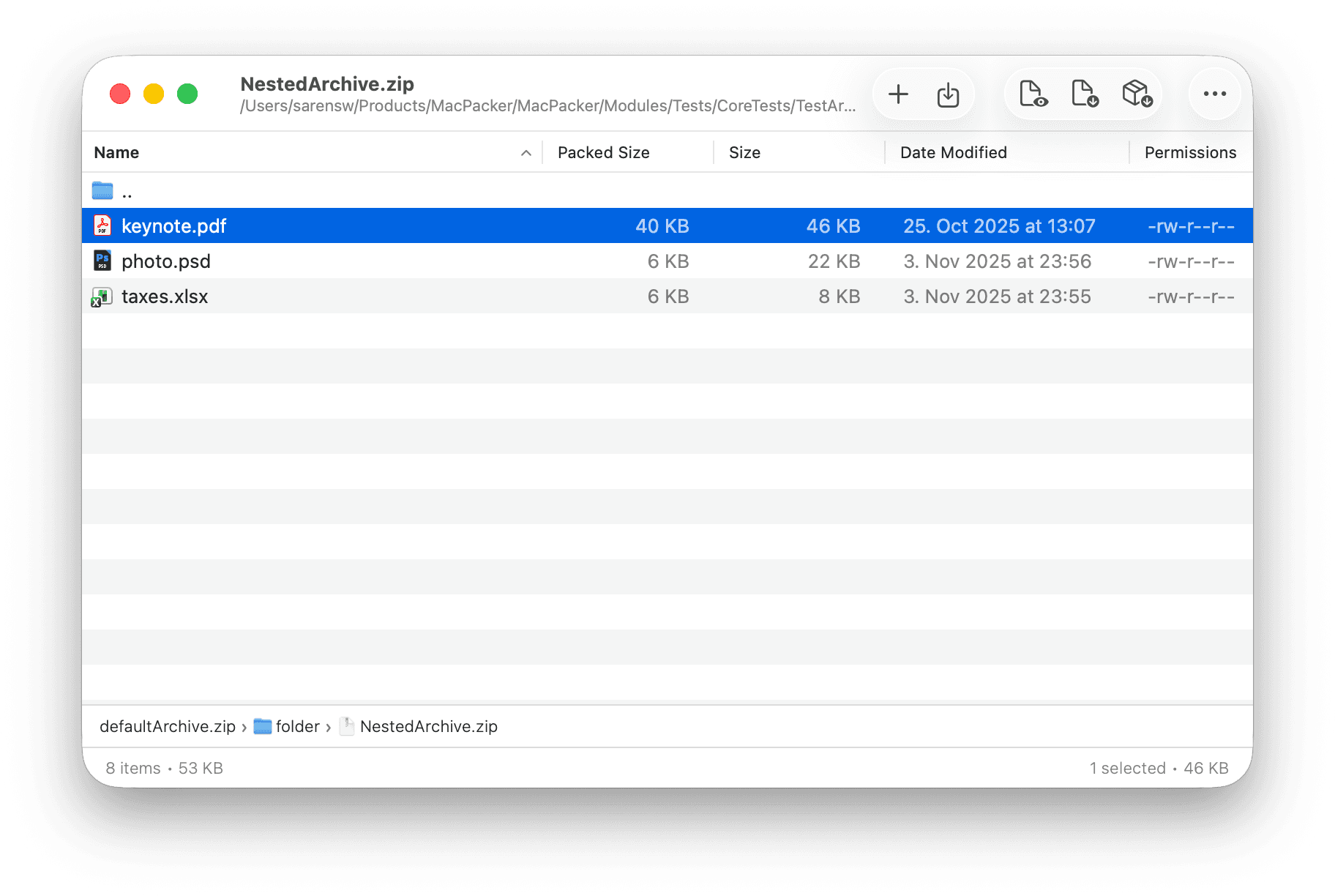Screen dimensions: 1335x896
Task: Open the parent folder '..' entry
Action: 667,191
